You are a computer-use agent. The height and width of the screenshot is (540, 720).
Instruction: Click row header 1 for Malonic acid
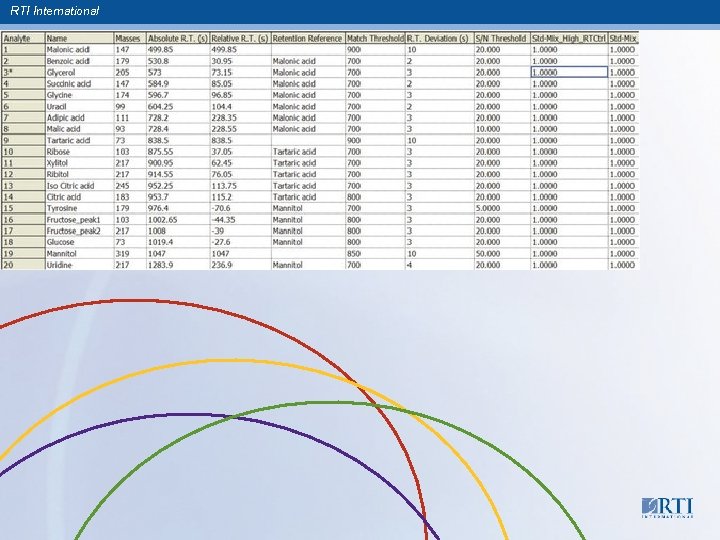(23, 50)
